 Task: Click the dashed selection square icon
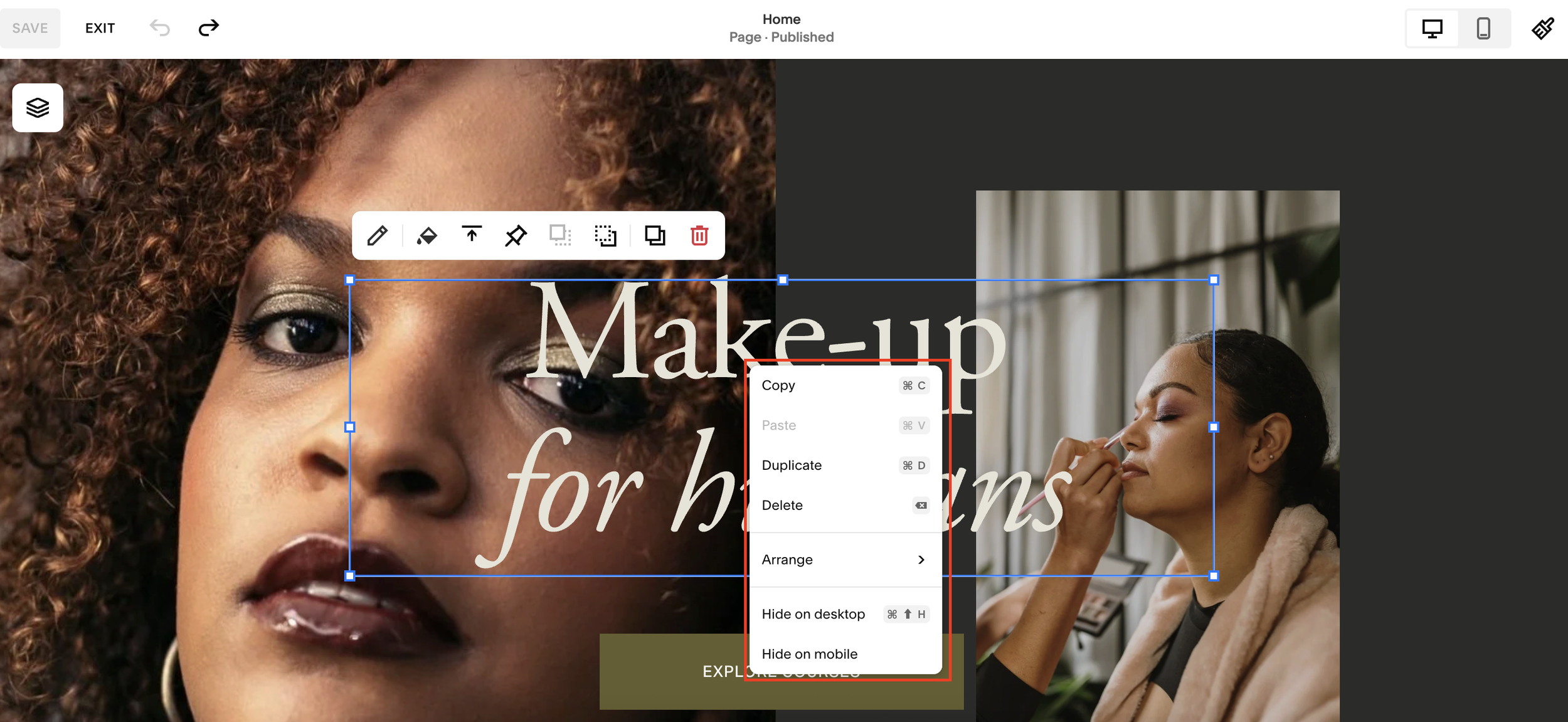click(x=605, y=236)
